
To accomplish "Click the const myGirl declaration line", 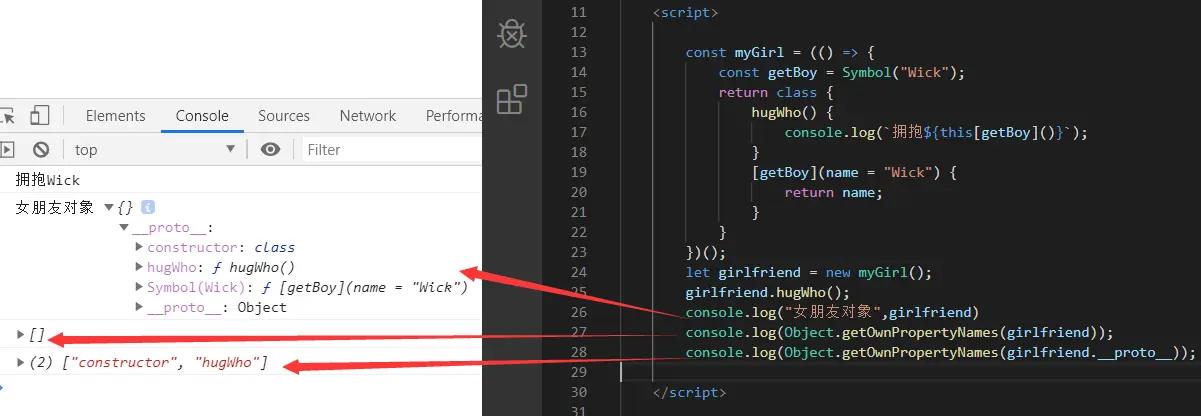I will pyautogui.click(x=780, y=52).
